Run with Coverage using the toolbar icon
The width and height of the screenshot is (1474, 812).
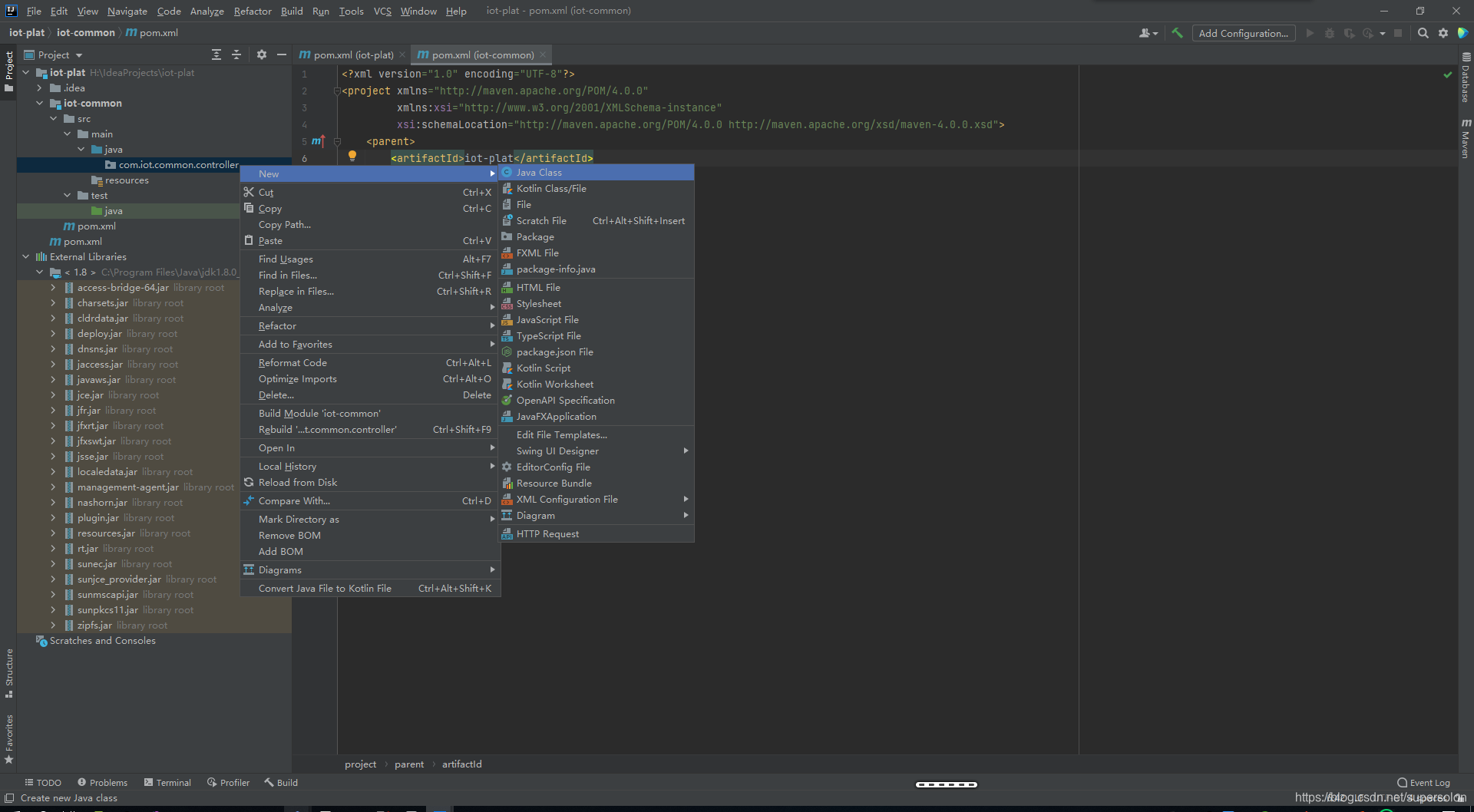click(1349, 33)
